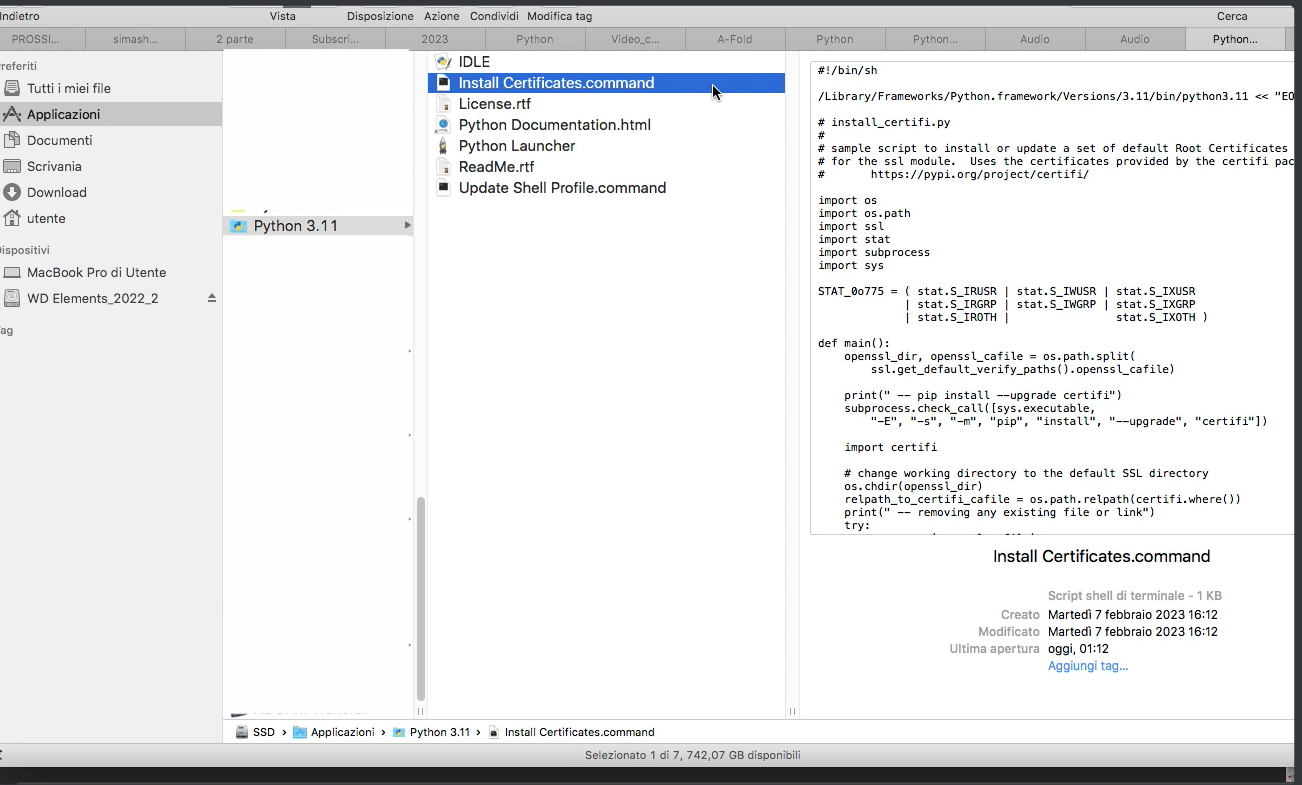Screen dimensions: 1302x785
Task: Open the Download sidebar icon
Action: (x=12, y=192)
